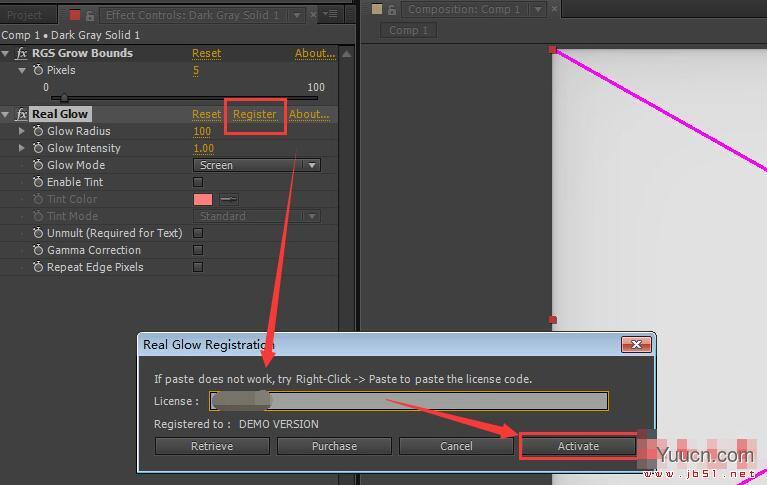Collapse the Real Glow effect
This screenshot has height=485, width=767.
pos(5,115)
